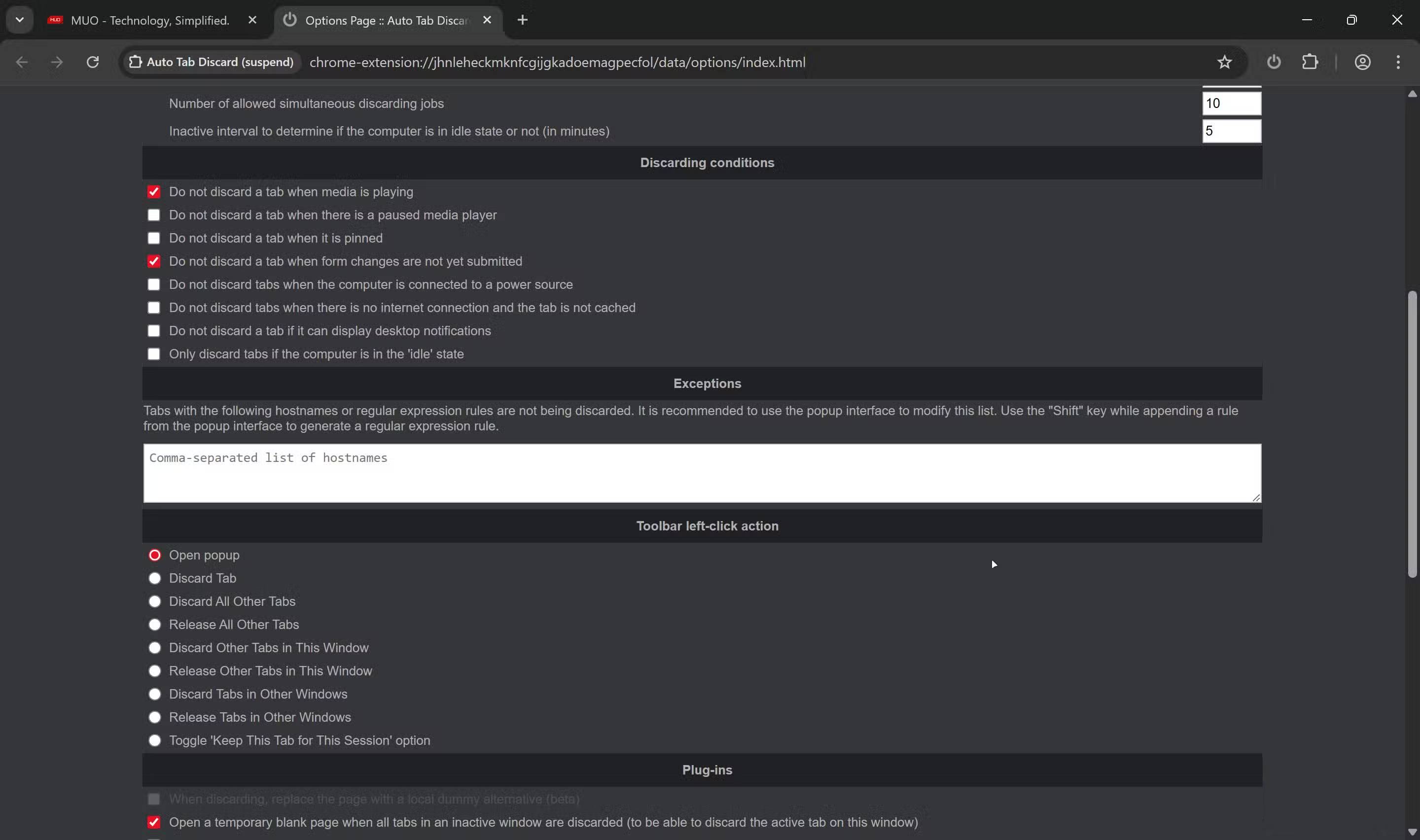Click the back navigation arrow
The image size is (1420, 840).
(22, 62)
